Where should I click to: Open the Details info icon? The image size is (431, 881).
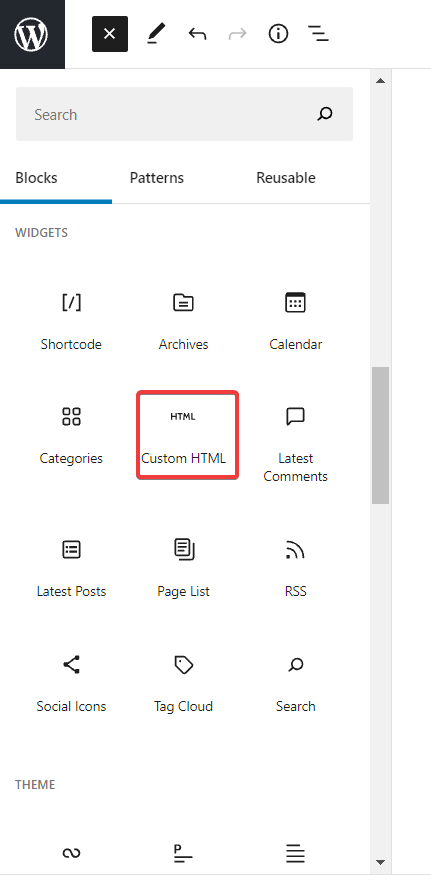point(278,34)
